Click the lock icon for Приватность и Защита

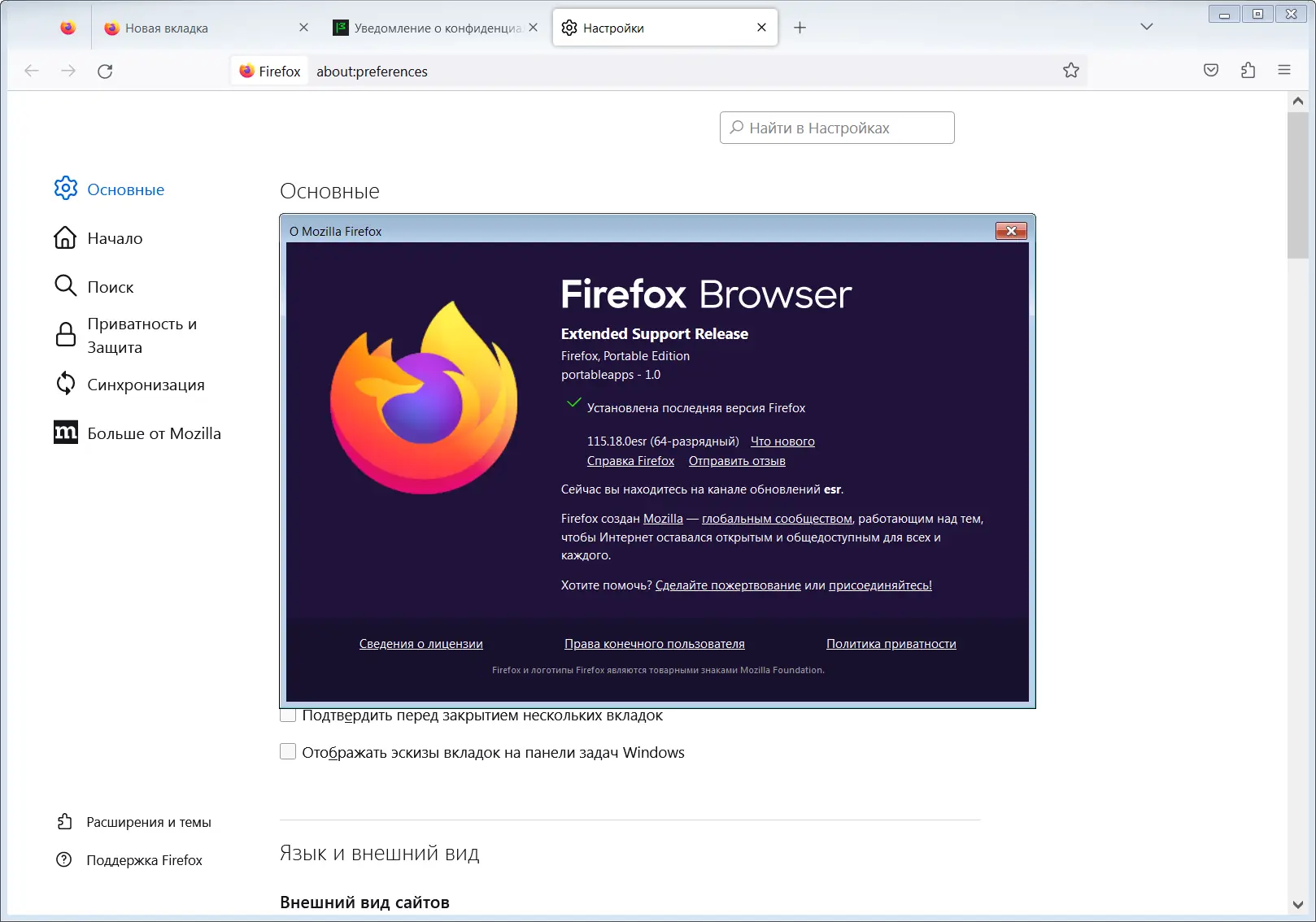click(65, 335)
